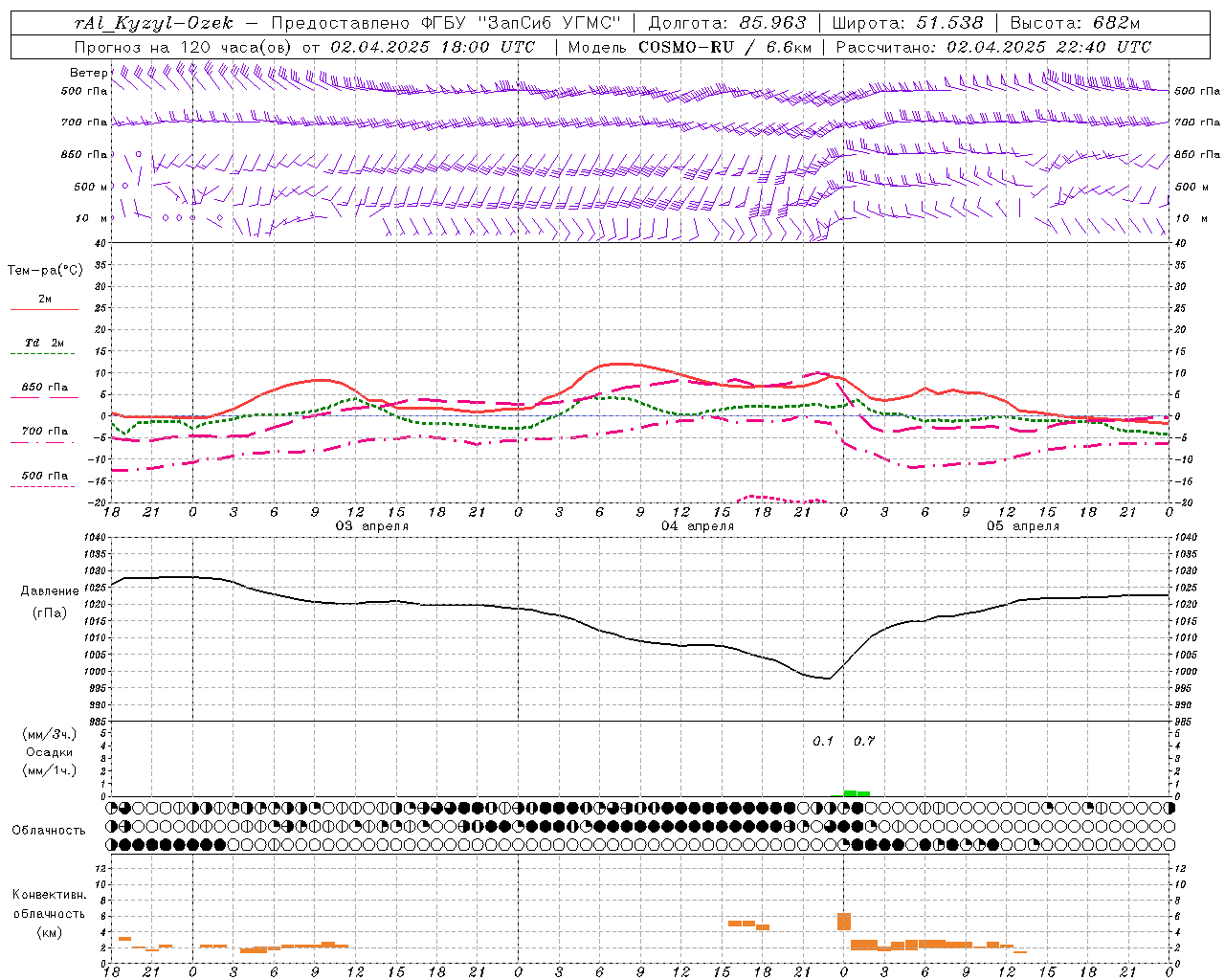Click the Высота: 682м label
The image size is (1225, 980).
tap(1075, 23)
